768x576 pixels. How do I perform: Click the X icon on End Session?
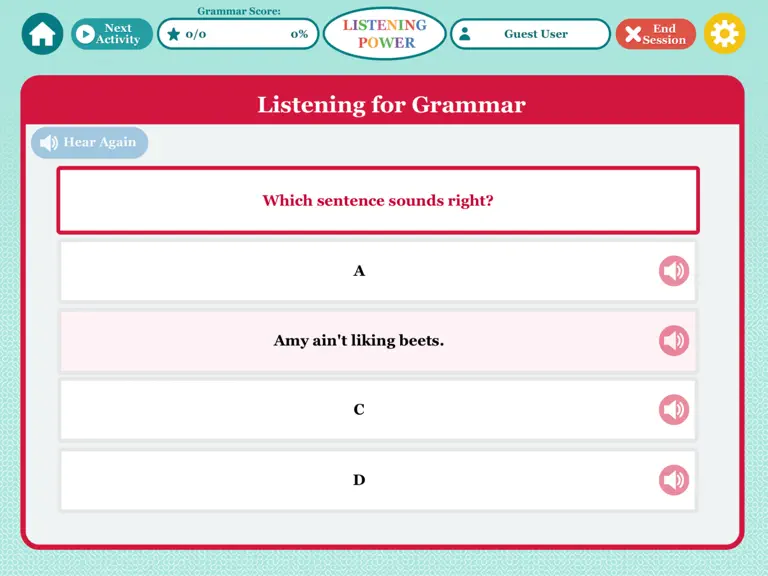[633, 34]
